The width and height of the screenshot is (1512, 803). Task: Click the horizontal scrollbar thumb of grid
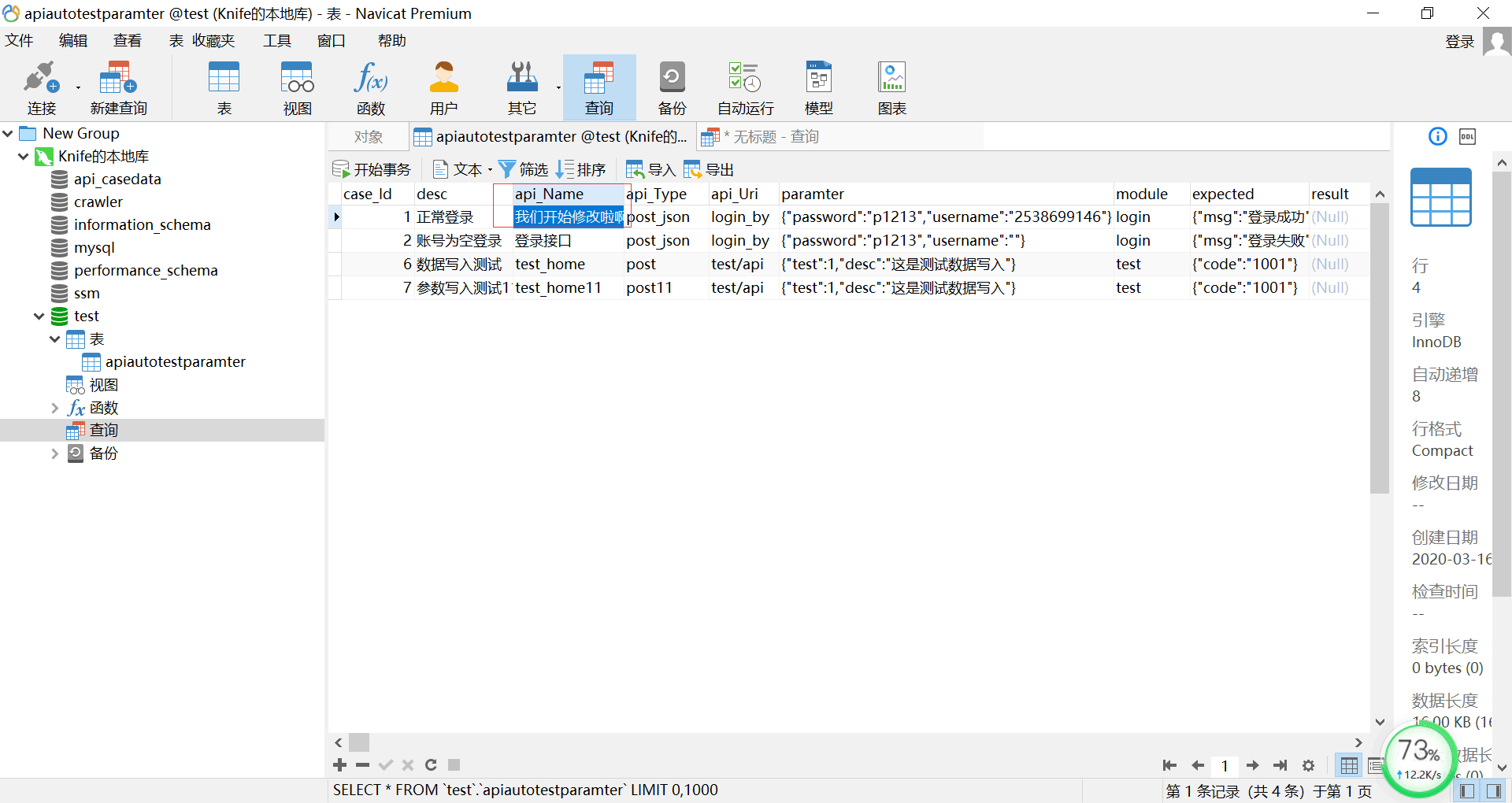[359, 742]
